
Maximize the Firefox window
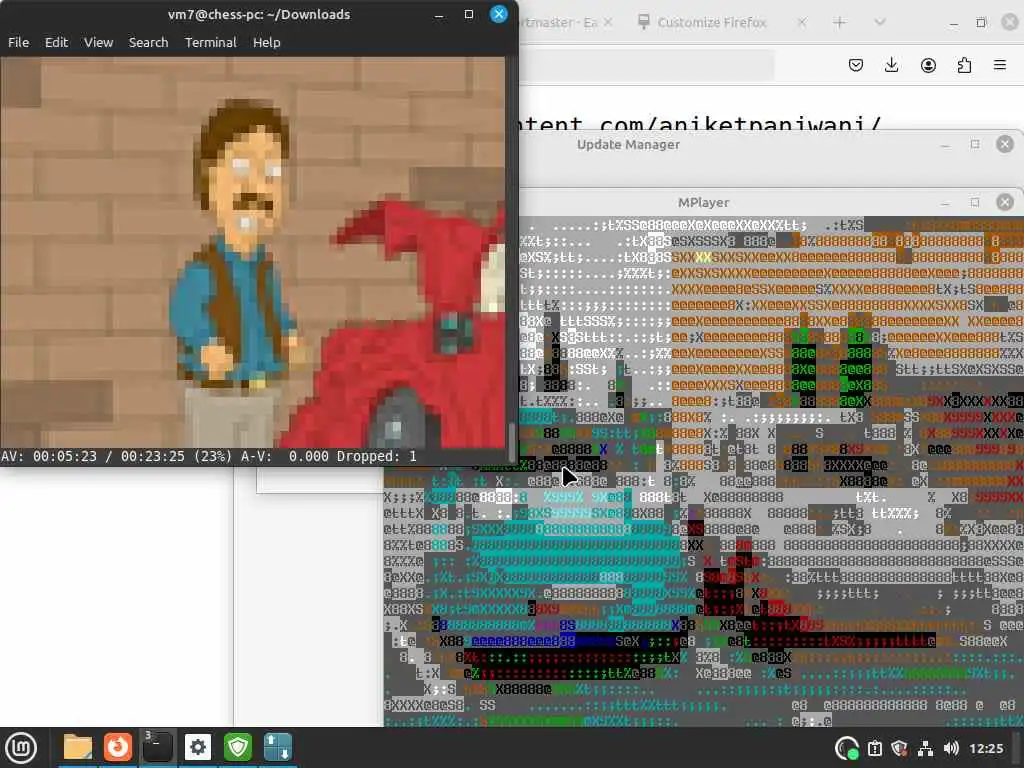click(982, 24)
